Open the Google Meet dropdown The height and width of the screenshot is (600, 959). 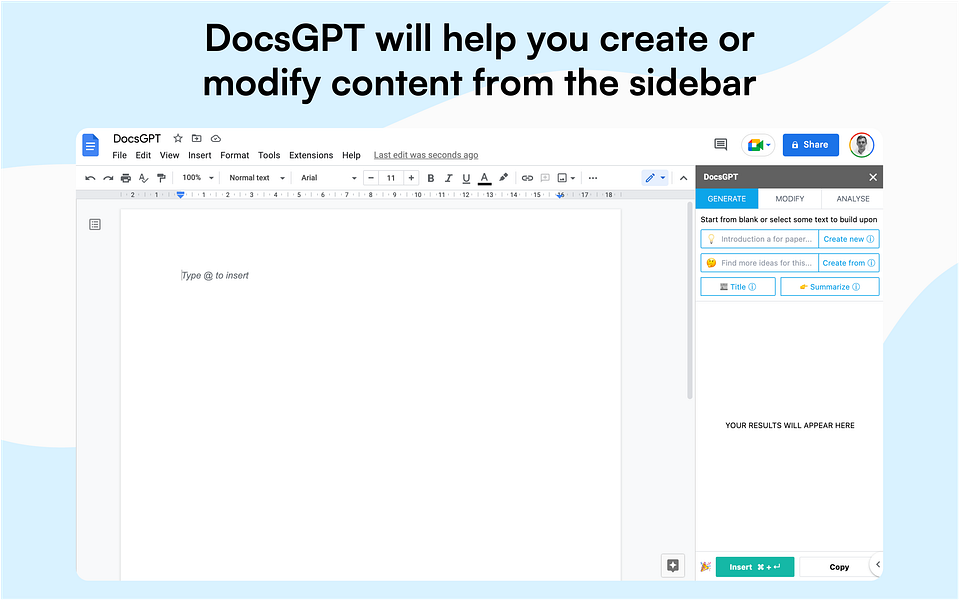coord(758,145)
